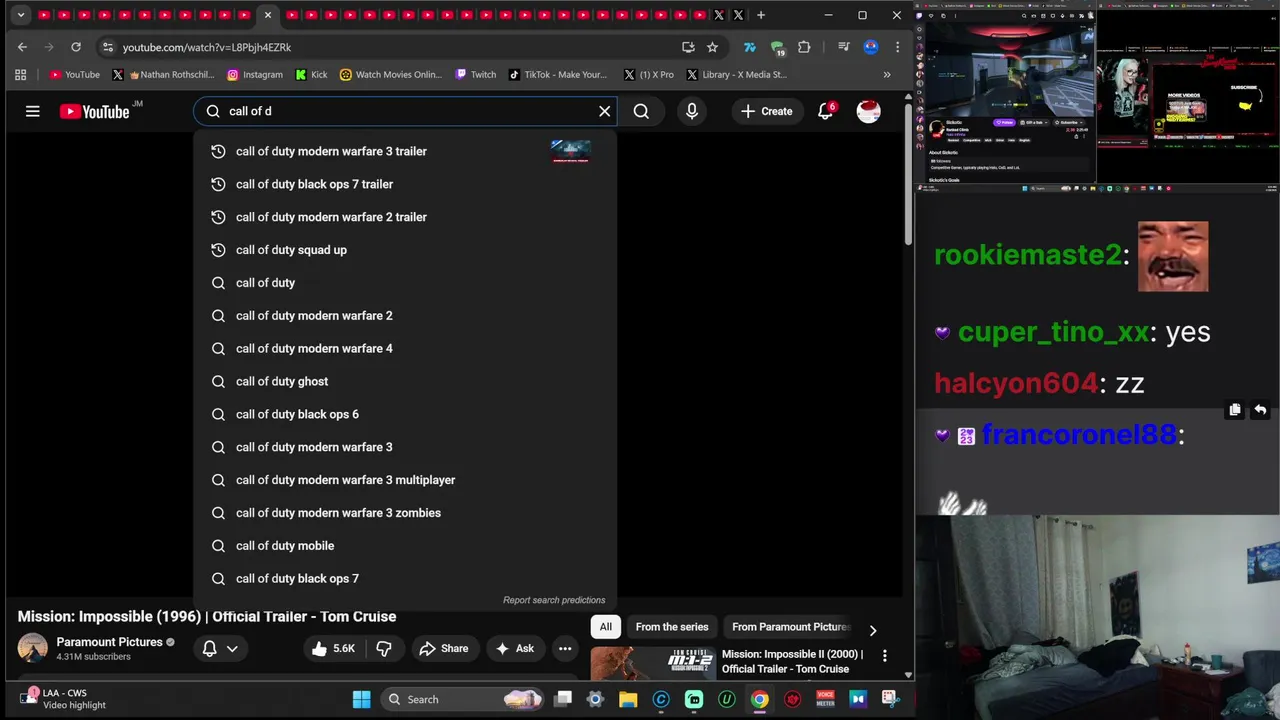Open the Chrome profile avatar
Screen dimensions: 1280x720
point(871,47)
